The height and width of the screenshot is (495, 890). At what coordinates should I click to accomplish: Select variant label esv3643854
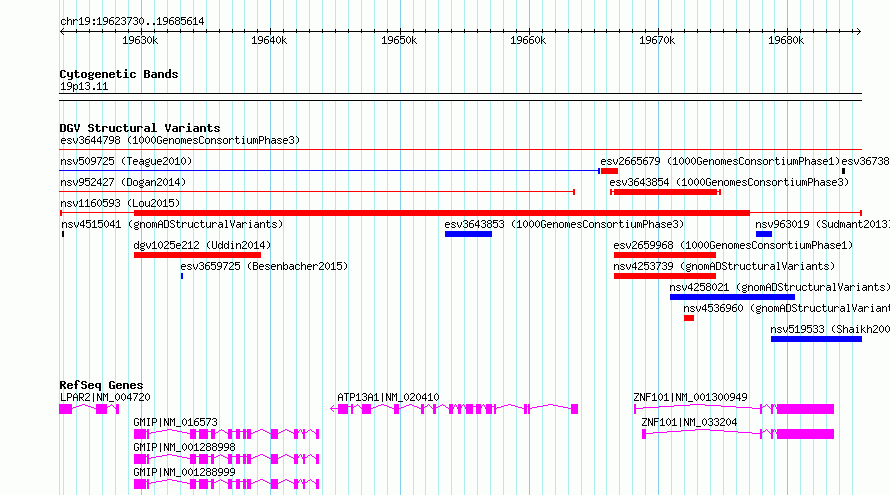[x=729, y=182]
